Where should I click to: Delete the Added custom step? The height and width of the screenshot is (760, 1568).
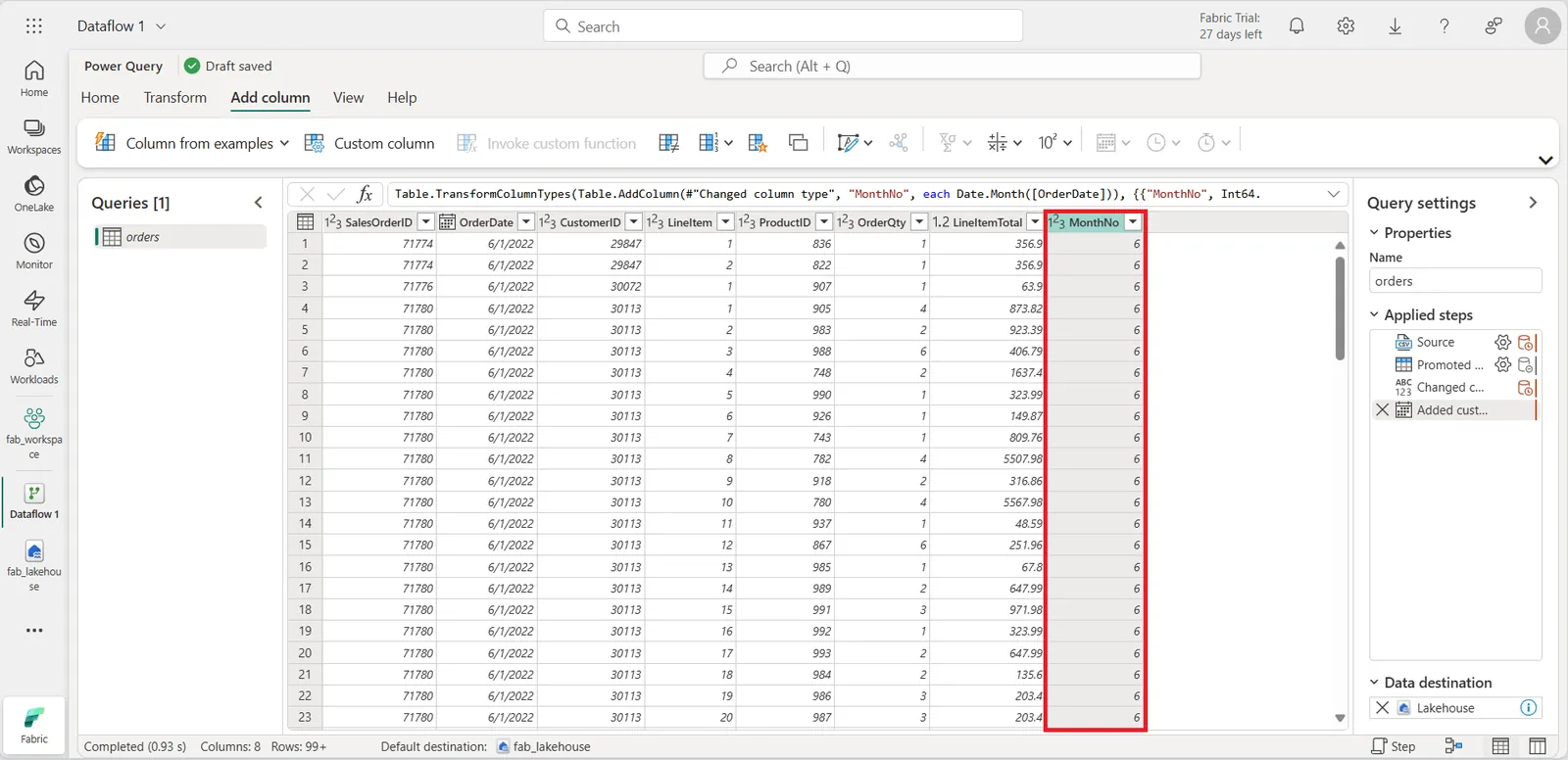(1382, 409)
